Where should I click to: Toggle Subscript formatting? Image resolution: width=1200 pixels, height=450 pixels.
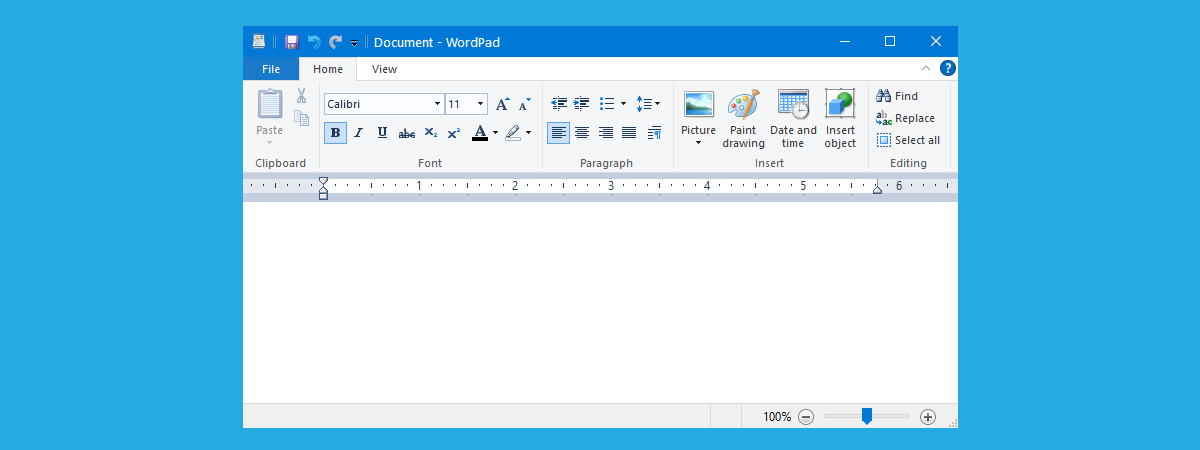[430, 132]
